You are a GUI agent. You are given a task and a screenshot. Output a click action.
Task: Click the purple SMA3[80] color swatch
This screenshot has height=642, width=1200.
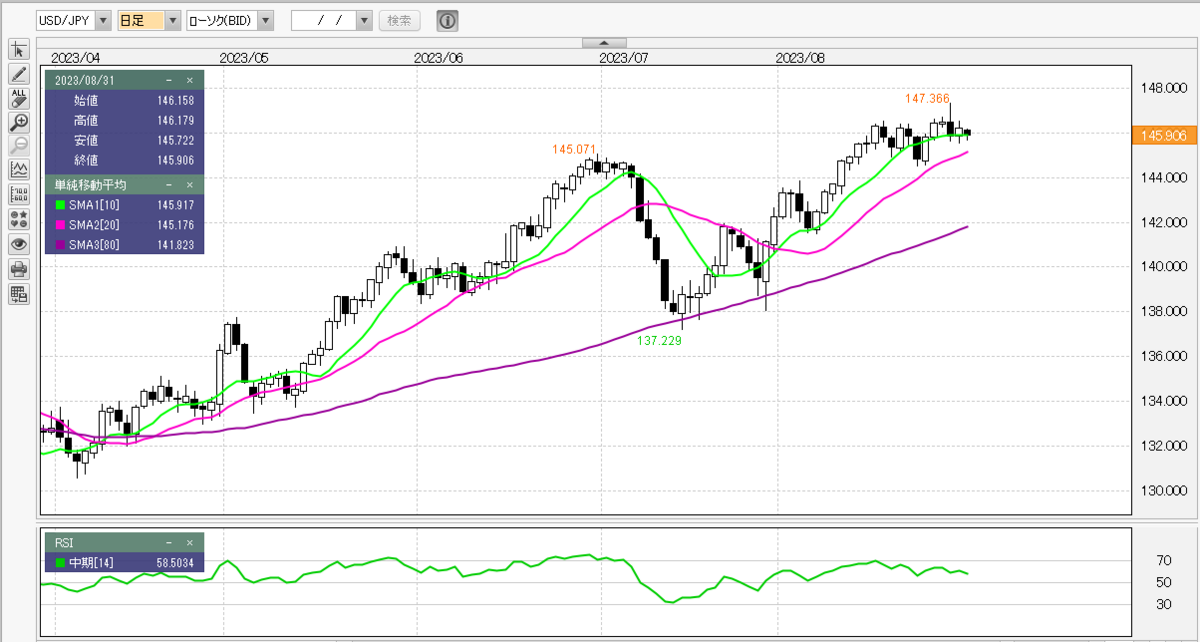[60, 244]
